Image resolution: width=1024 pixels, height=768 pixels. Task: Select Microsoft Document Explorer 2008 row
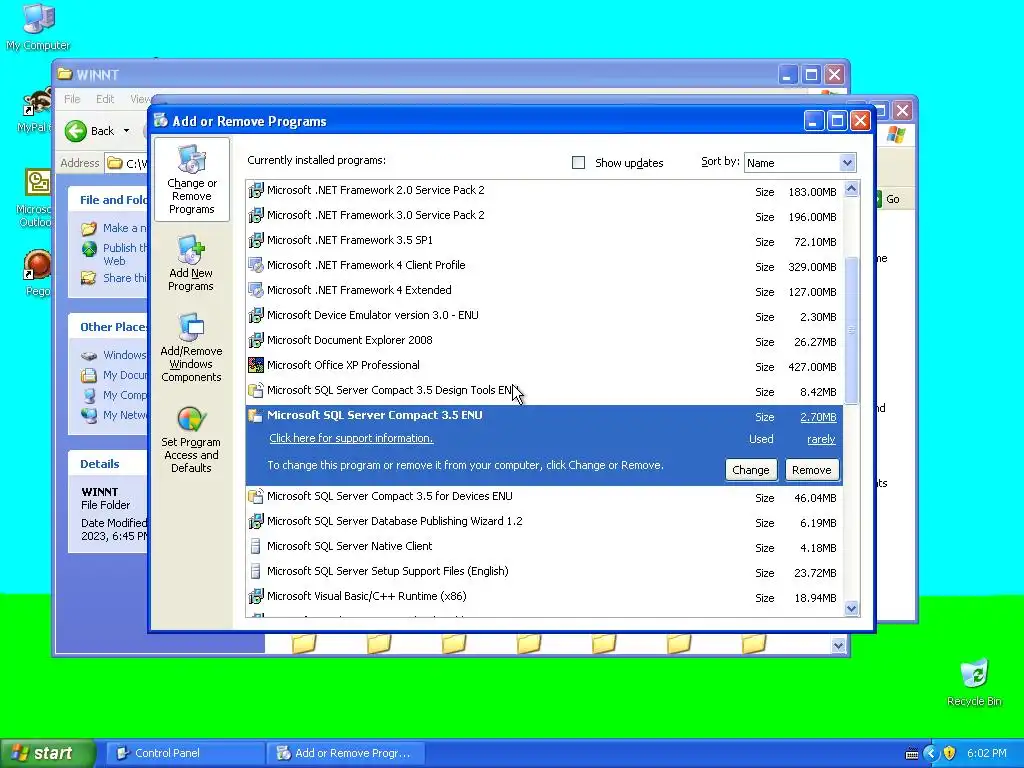click(x=544, y=341)
